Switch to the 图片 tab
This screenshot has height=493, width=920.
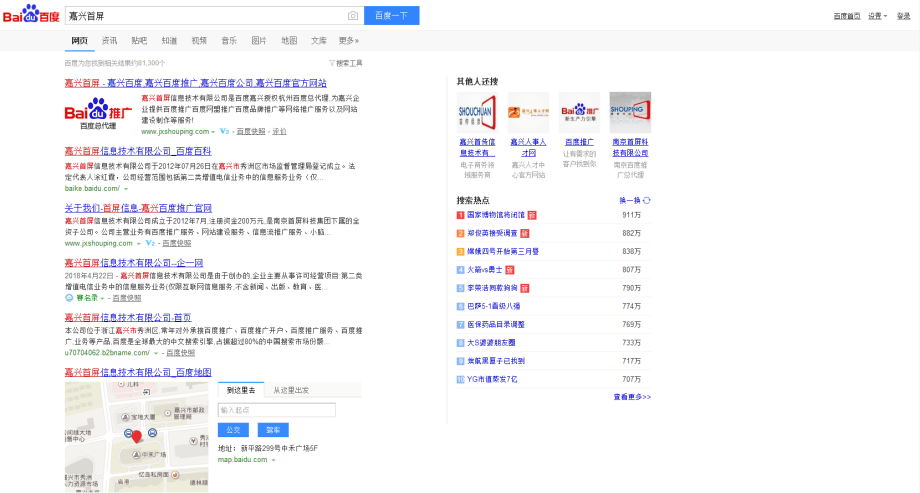click(259, 40)
